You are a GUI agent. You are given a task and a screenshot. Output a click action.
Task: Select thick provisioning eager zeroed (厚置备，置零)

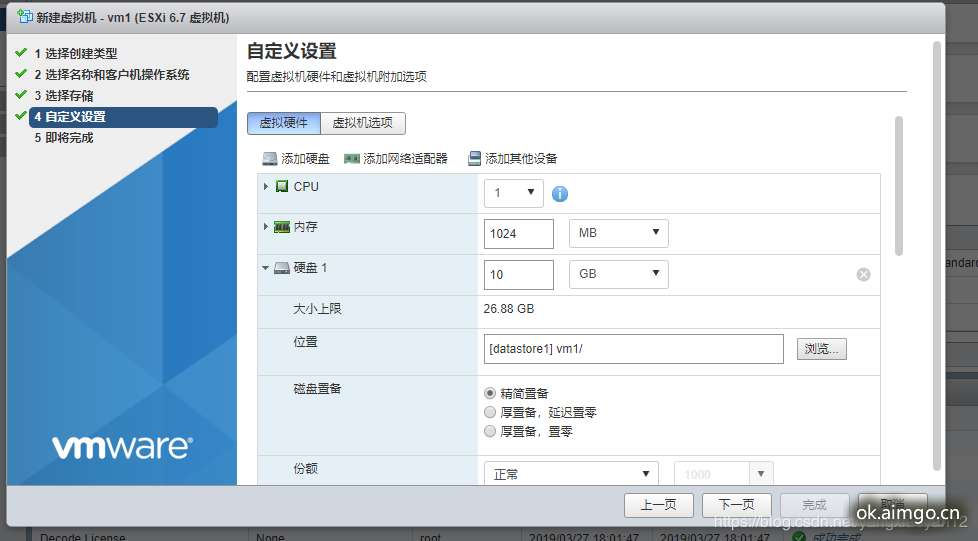pyautogui.click(x=490, y=431)
